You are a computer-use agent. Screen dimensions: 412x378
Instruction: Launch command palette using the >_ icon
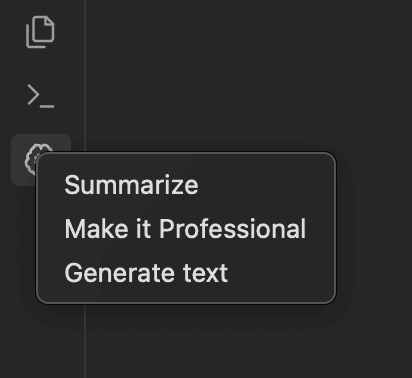(x=40, y=96)
